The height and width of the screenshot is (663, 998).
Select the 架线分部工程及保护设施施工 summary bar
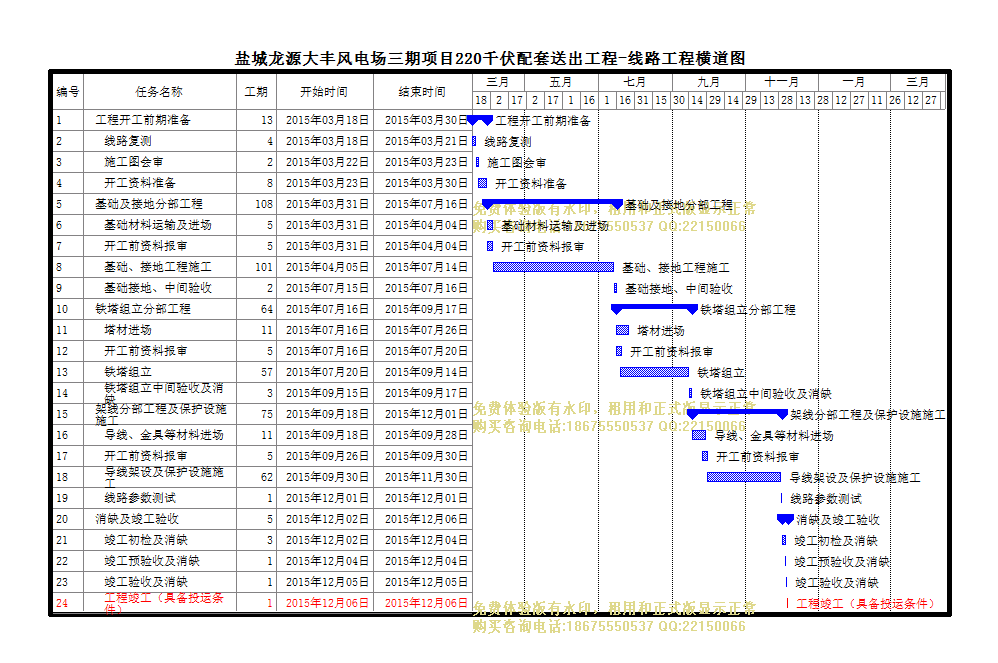tap(738, 414)
